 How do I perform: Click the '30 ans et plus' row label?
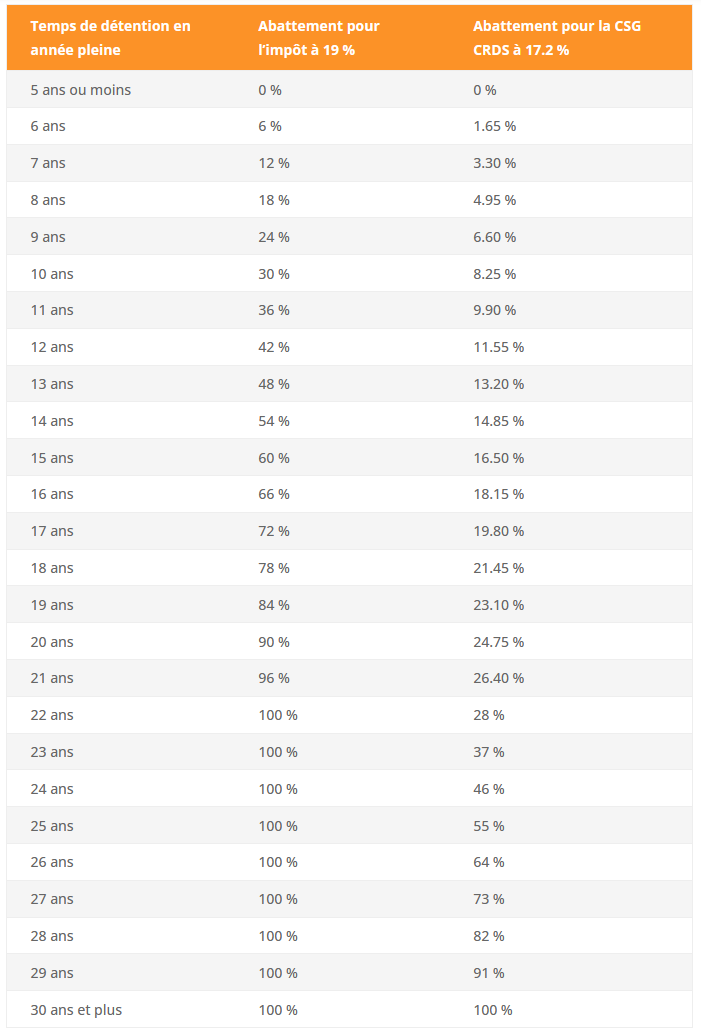pyautogui.click(x=76, y=1010)
